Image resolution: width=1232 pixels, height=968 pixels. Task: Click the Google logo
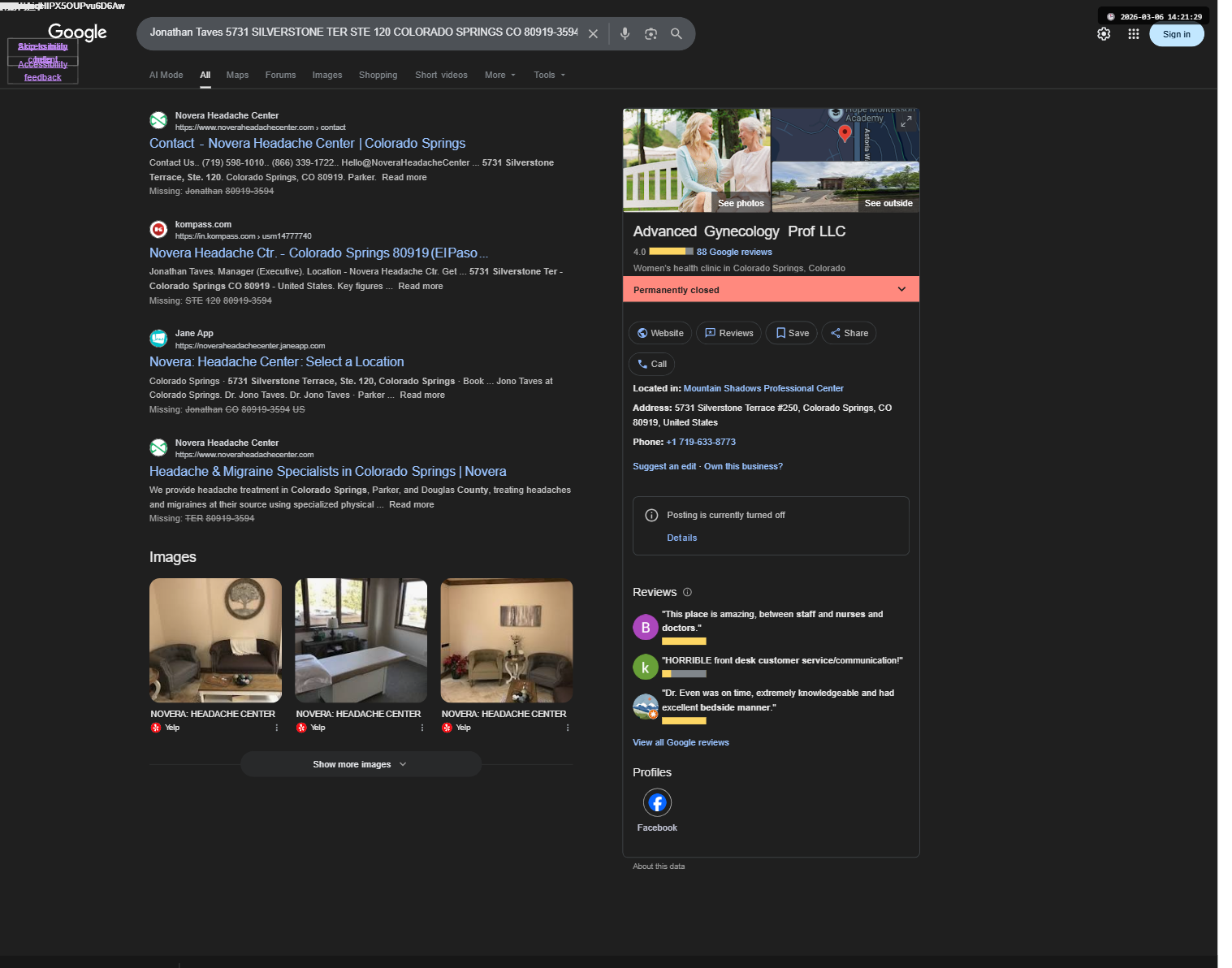pos(77,32)
